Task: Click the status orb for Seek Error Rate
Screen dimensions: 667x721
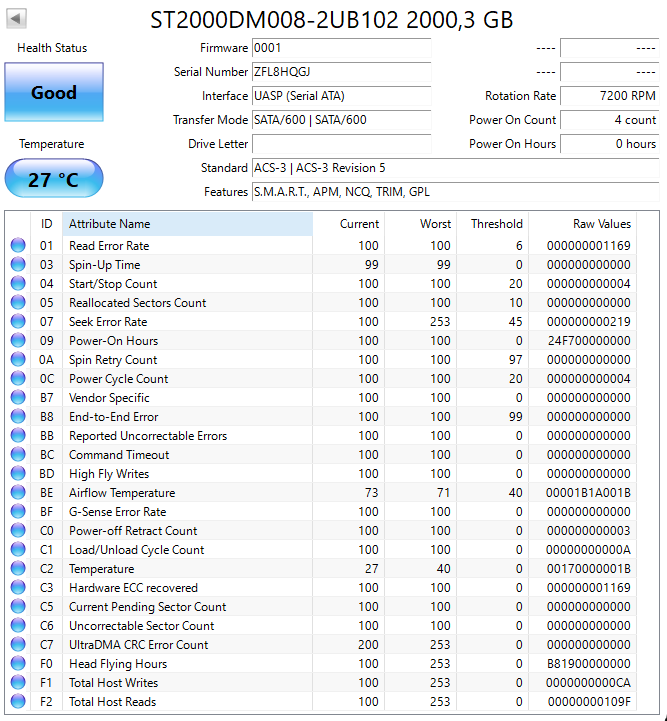Action: pyautogui.click(x=18, y=321)
